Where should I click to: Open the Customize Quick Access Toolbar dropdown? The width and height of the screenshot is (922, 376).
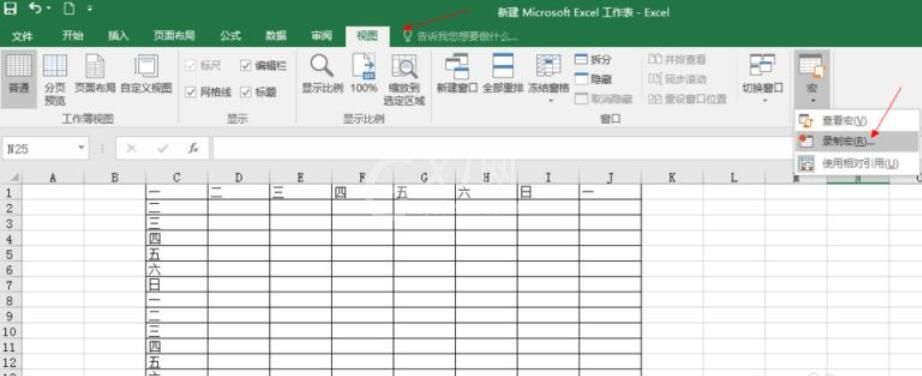click(x=89, y=9)
